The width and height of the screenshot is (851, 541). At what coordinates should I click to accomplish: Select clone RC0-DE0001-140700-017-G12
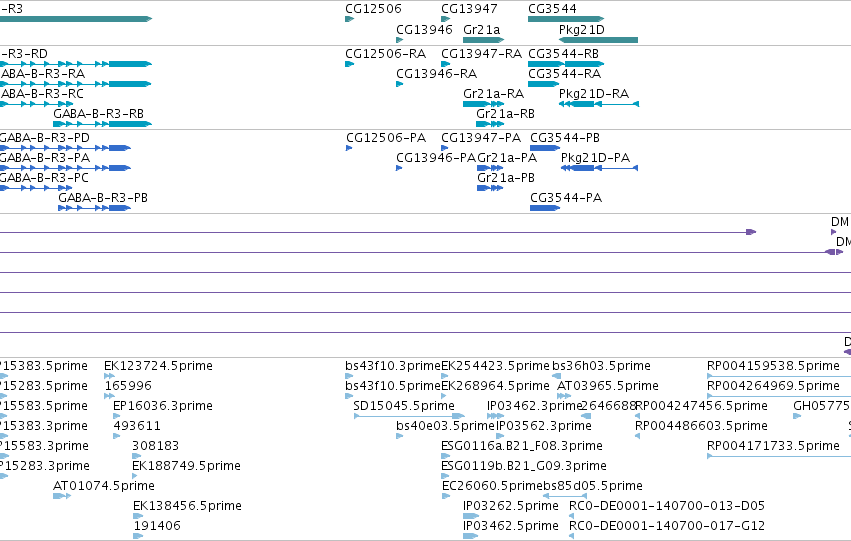click(x=667, y=526)
